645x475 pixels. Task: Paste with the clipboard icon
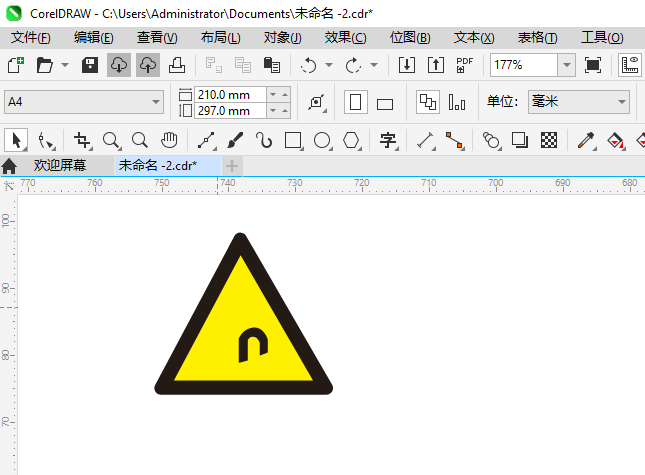click(x=272, y=65)
